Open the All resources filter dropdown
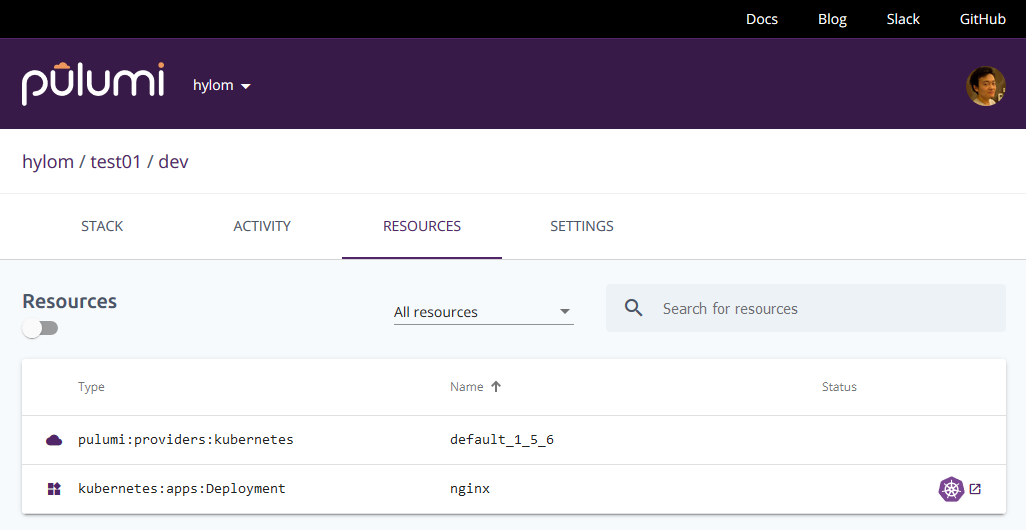 tap(484, 312)
